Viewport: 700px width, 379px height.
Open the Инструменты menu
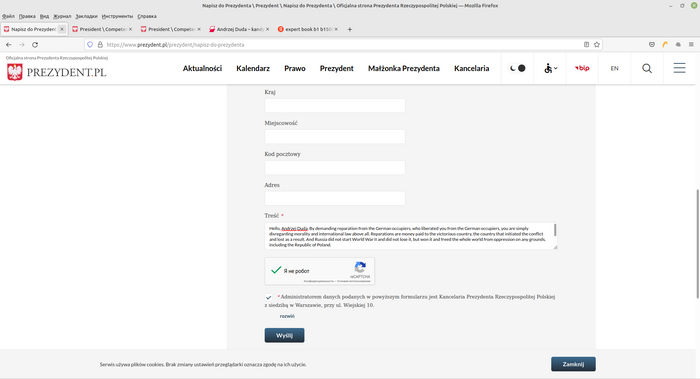[117, 16]
